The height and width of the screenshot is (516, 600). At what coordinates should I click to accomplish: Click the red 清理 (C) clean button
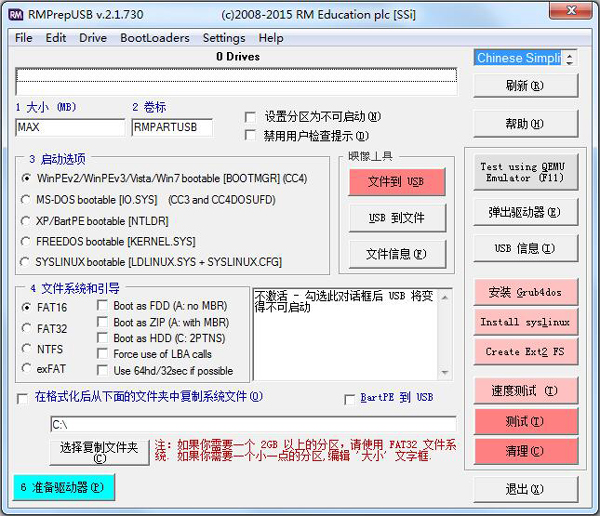525,451
